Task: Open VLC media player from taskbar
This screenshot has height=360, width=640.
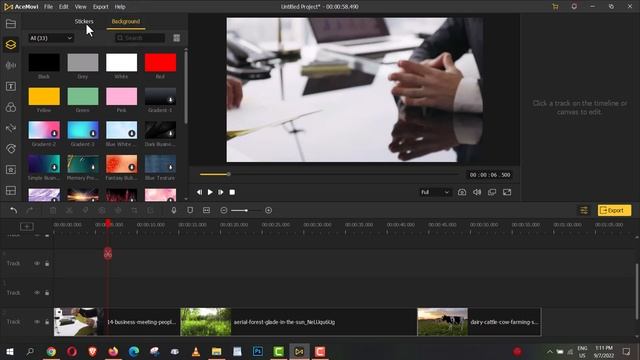Action: (196, 351)
